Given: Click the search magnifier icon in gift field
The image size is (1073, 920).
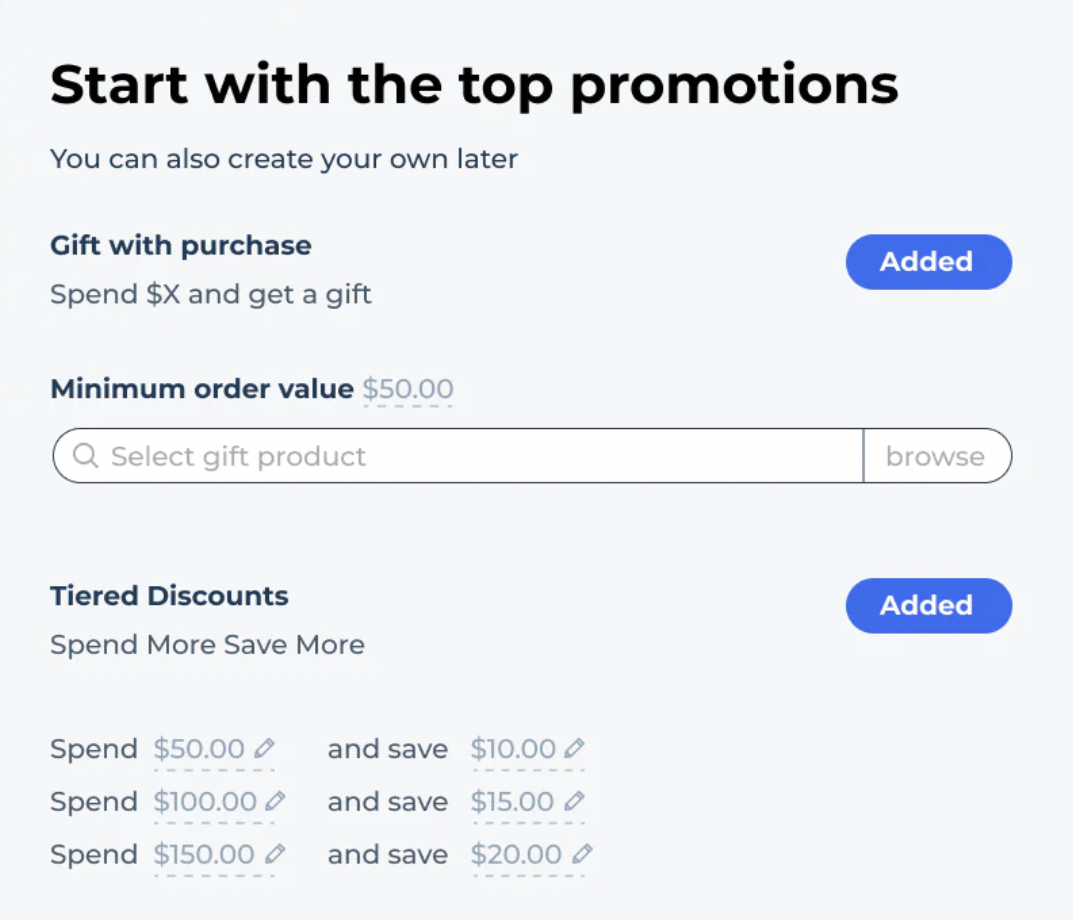Looking at the screenshot, I should (86, 457).
